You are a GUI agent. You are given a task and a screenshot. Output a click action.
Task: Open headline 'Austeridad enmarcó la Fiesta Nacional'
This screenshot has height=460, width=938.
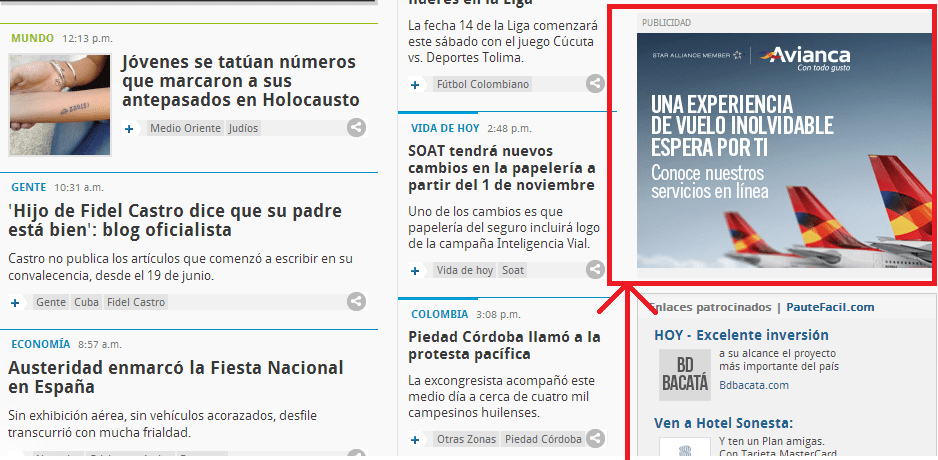176,377
